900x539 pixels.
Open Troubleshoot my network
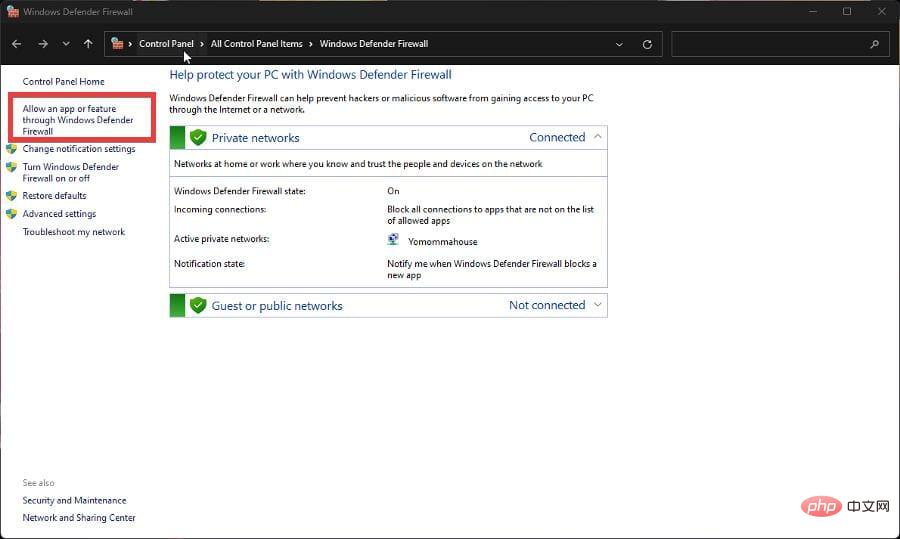pyautogui.click(x=73, y=232)
